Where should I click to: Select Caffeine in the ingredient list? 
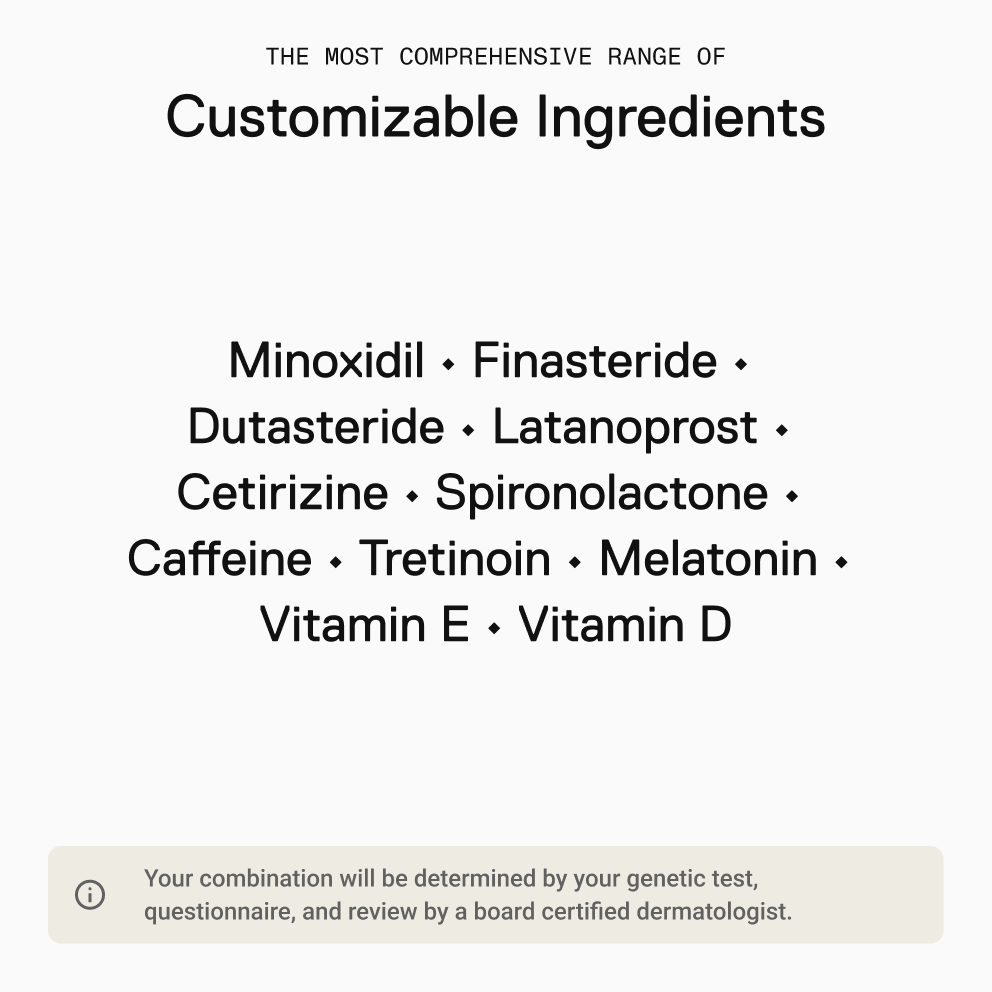point(220,559)
